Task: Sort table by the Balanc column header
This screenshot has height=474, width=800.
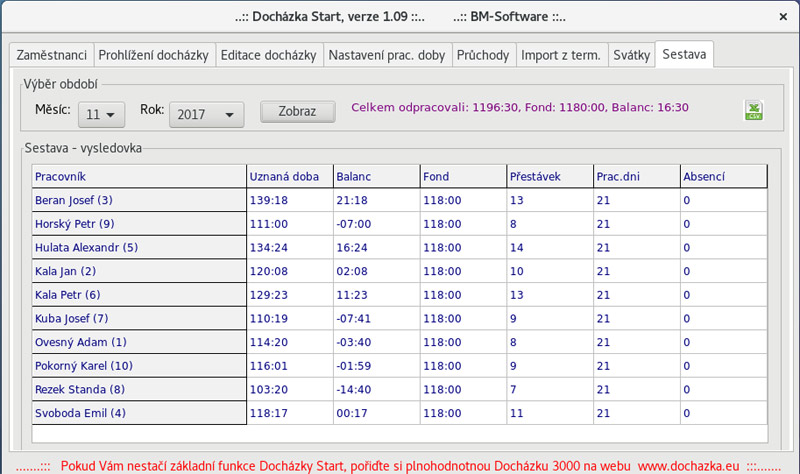Action: [x=376, y=177]
